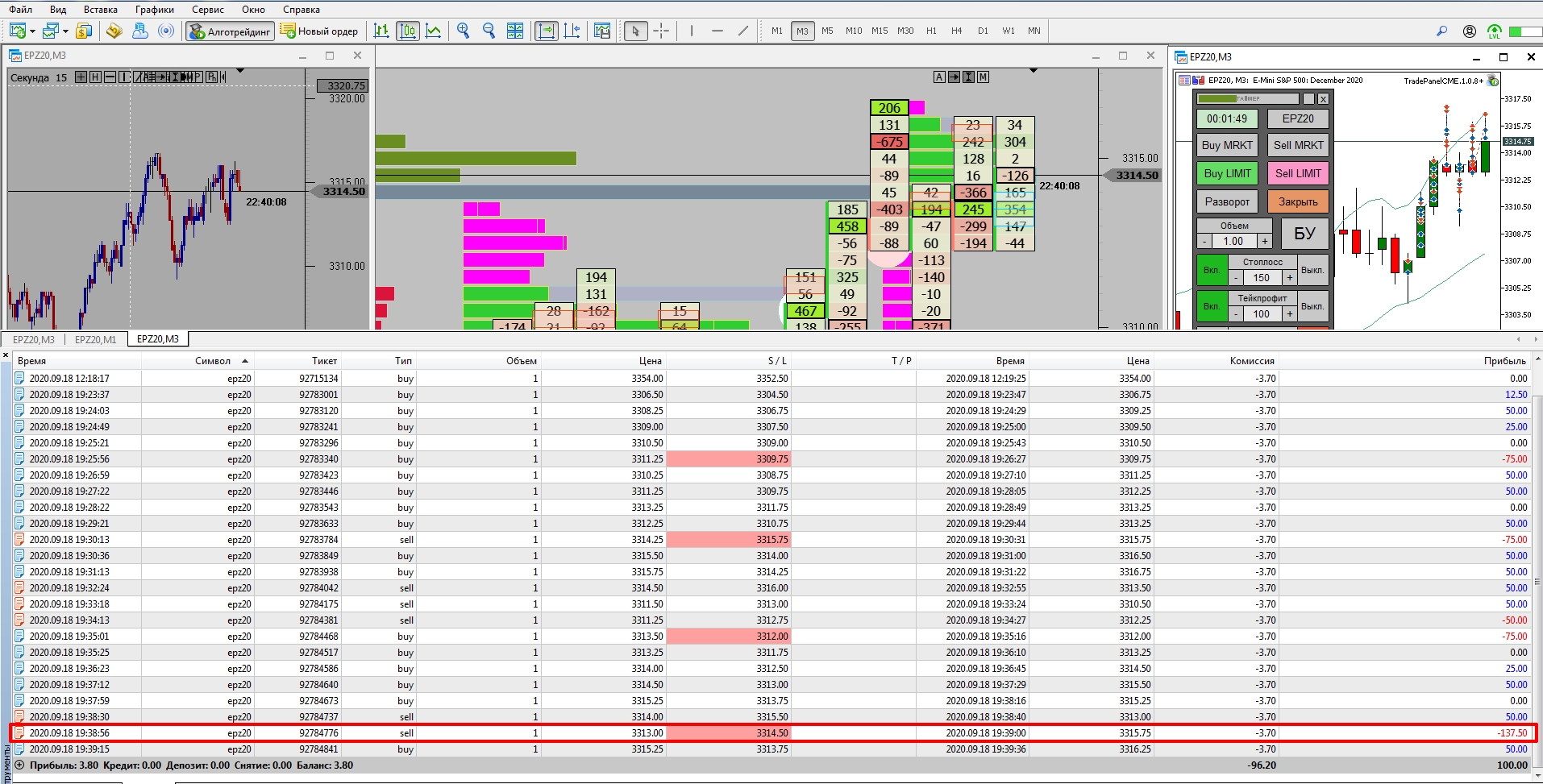Turn off Стоплосс with its Выкл. button
This screenshot has width=1543, height=784.
tap(1312, 270)
